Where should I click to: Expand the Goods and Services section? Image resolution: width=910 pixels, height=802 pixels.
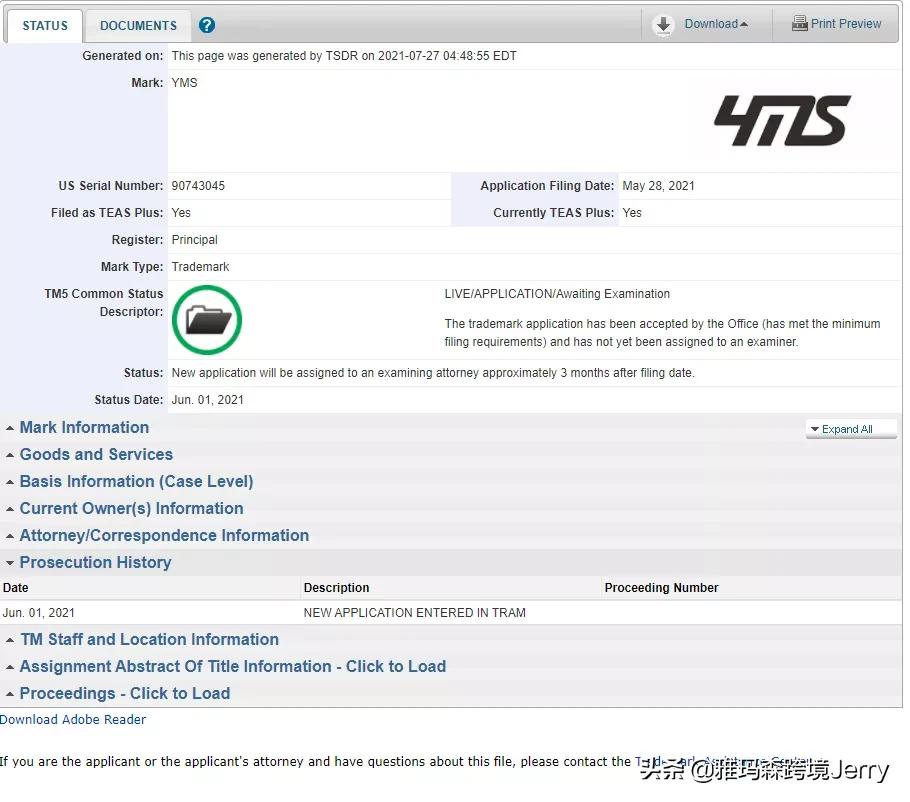(x=96, y=454)
